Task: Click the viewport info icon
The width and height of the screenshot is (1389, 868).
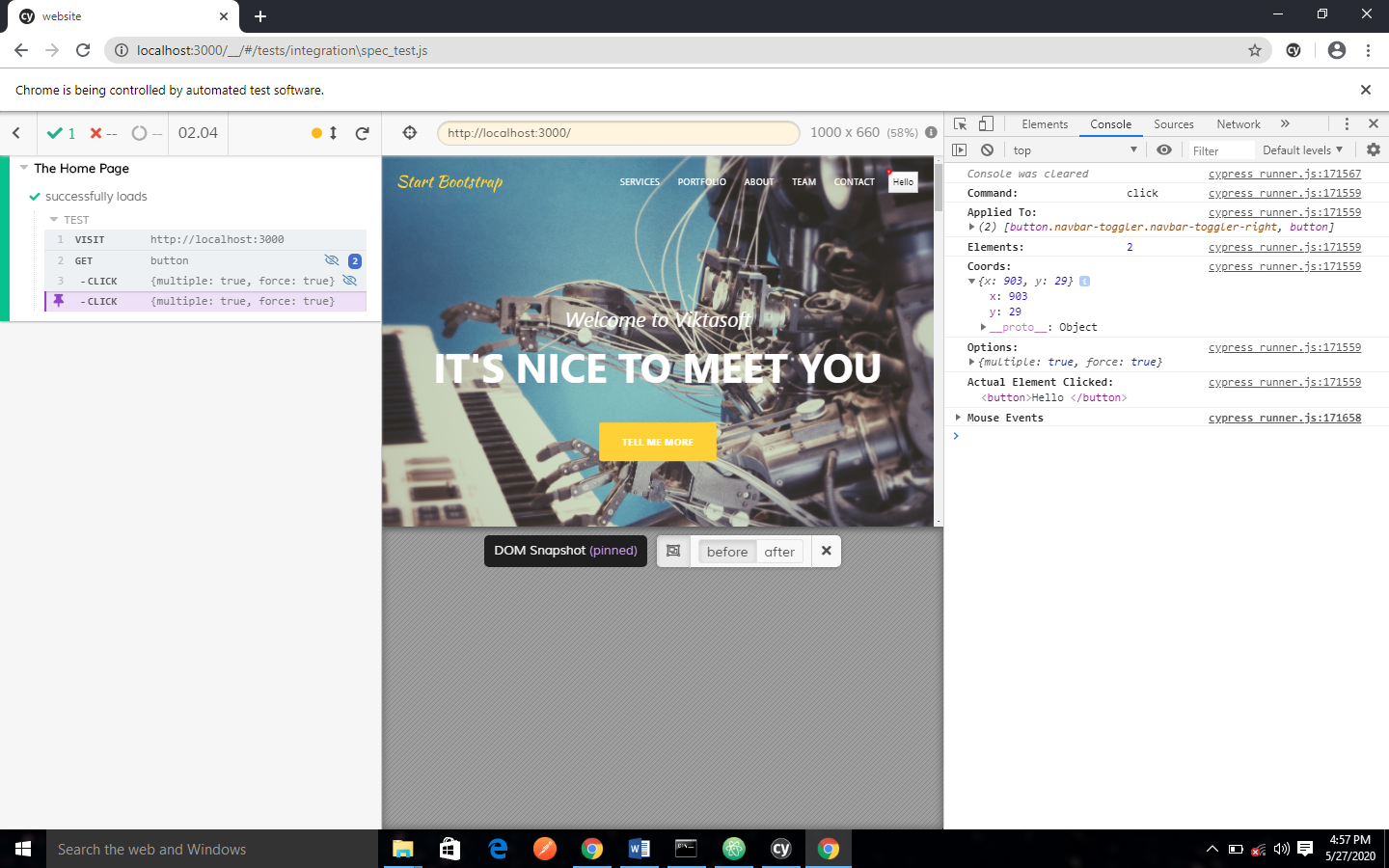Action: coord(931,132)
